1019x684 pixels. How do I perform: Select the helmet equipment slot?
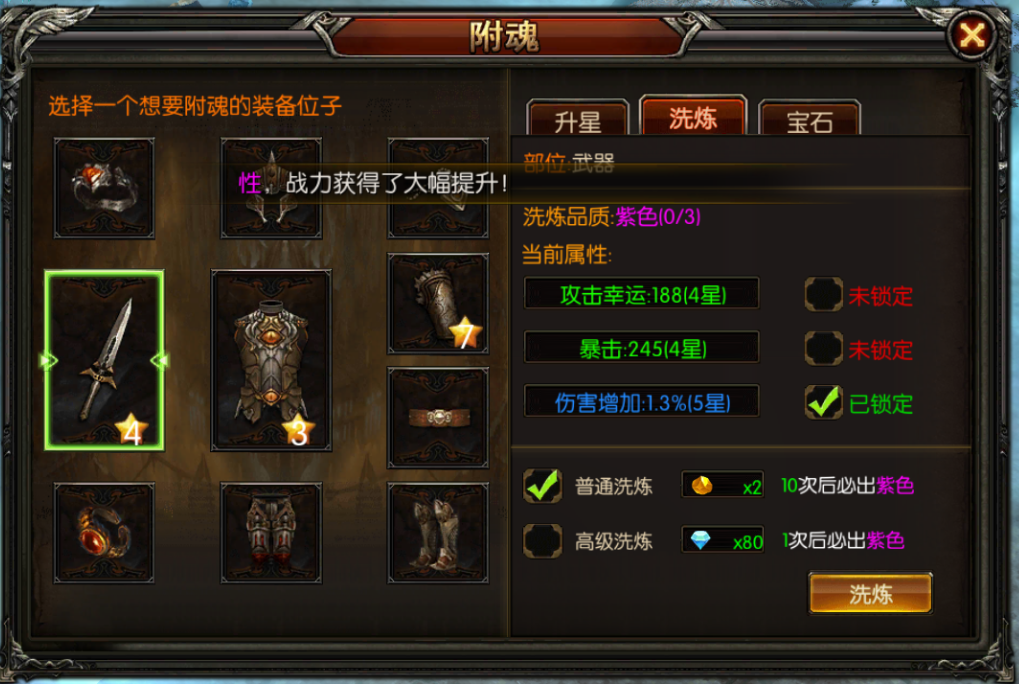271,188
